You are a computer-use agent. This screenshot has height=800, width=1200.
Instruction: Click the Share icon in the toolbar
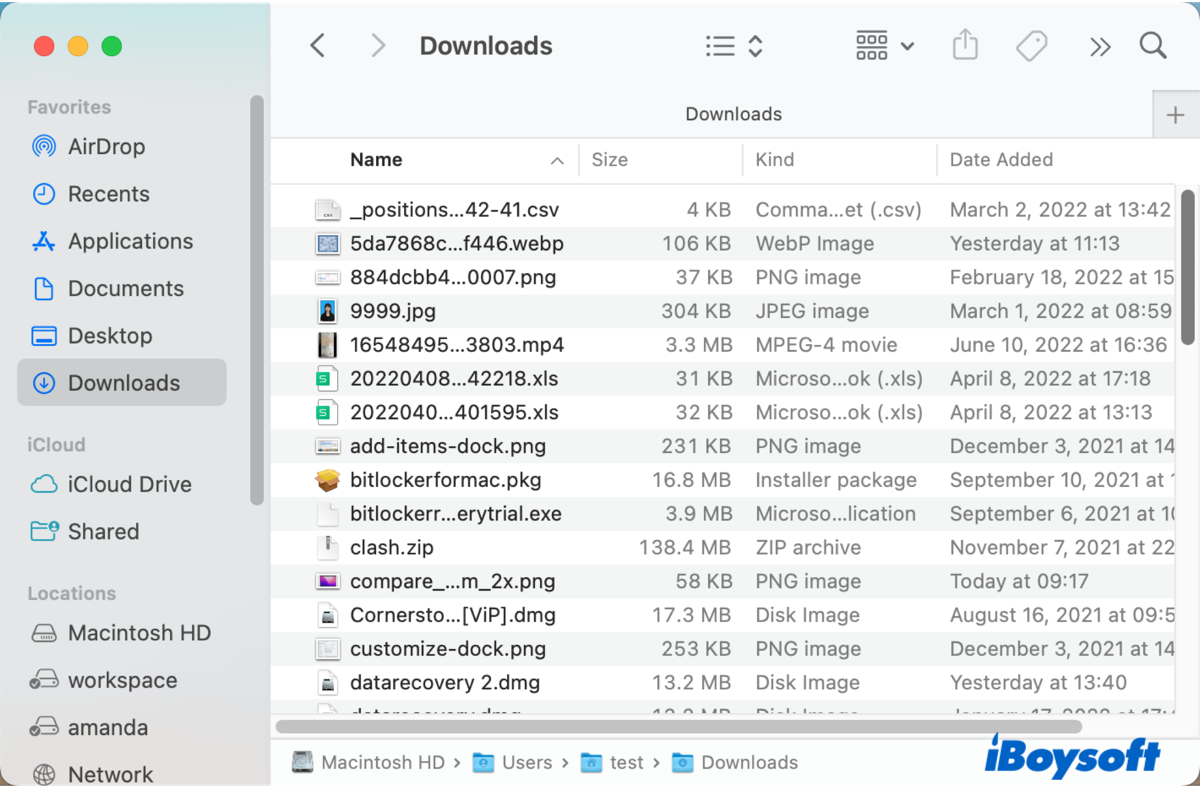point(964,45)
